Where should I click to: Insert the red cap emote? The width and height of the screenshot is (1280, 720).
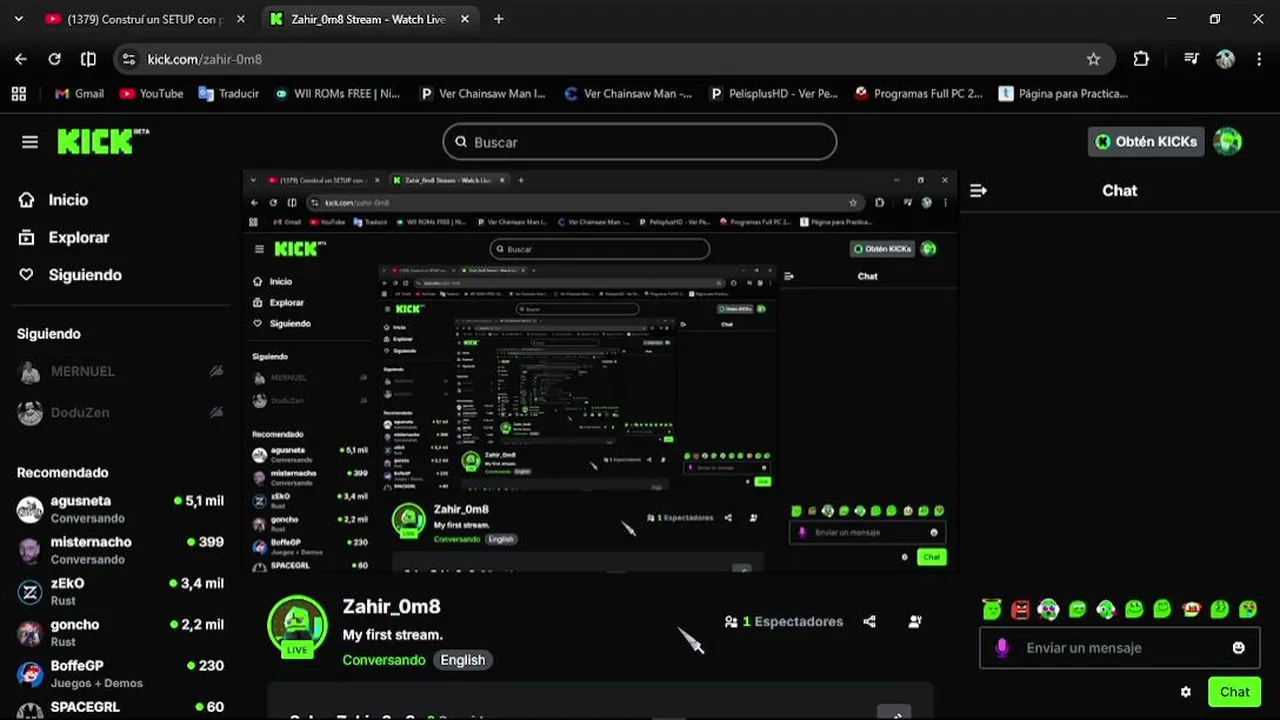tap(1191, 608)
